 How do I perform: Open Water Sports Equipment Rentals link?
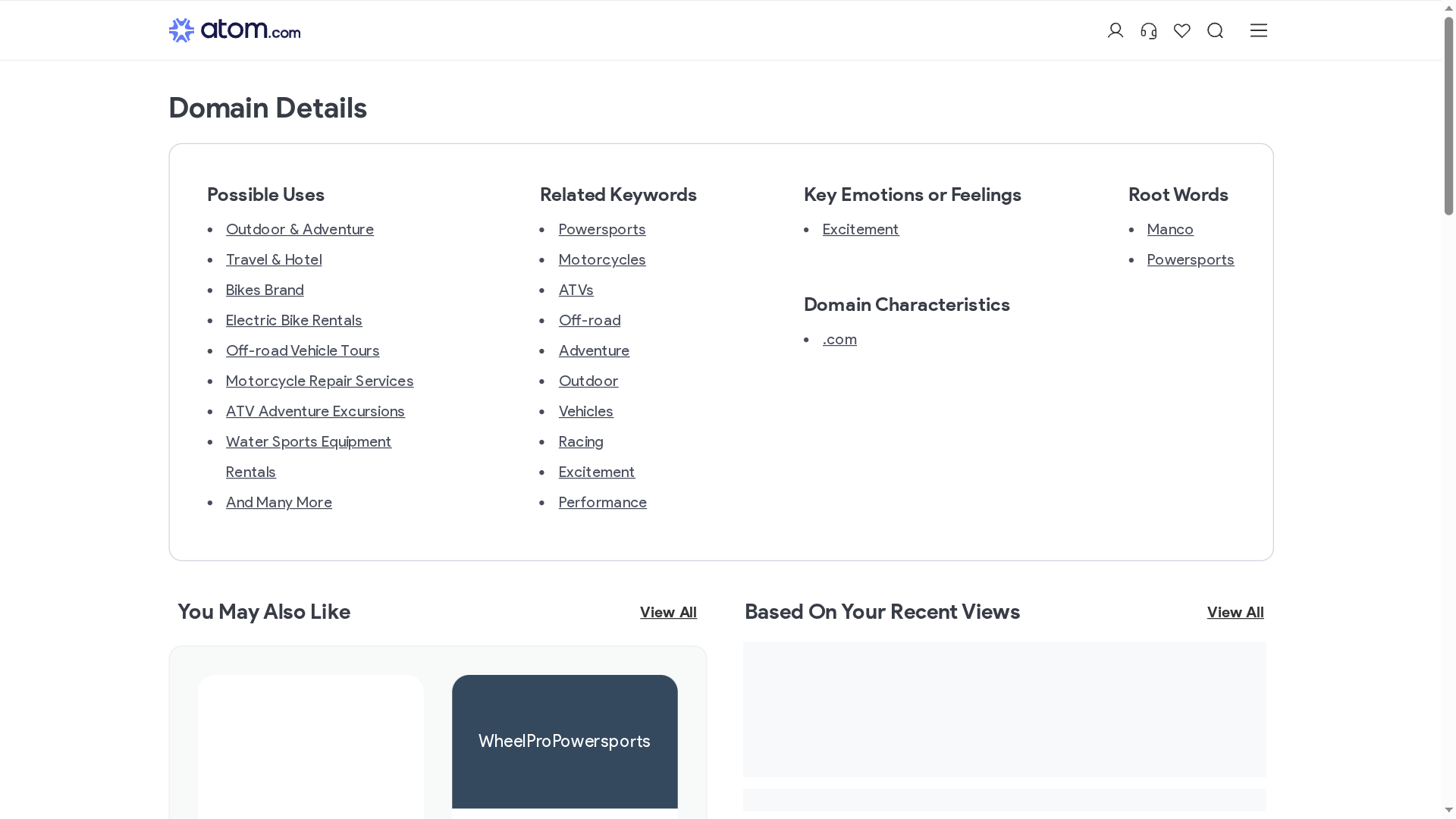(x=309, y=457)
